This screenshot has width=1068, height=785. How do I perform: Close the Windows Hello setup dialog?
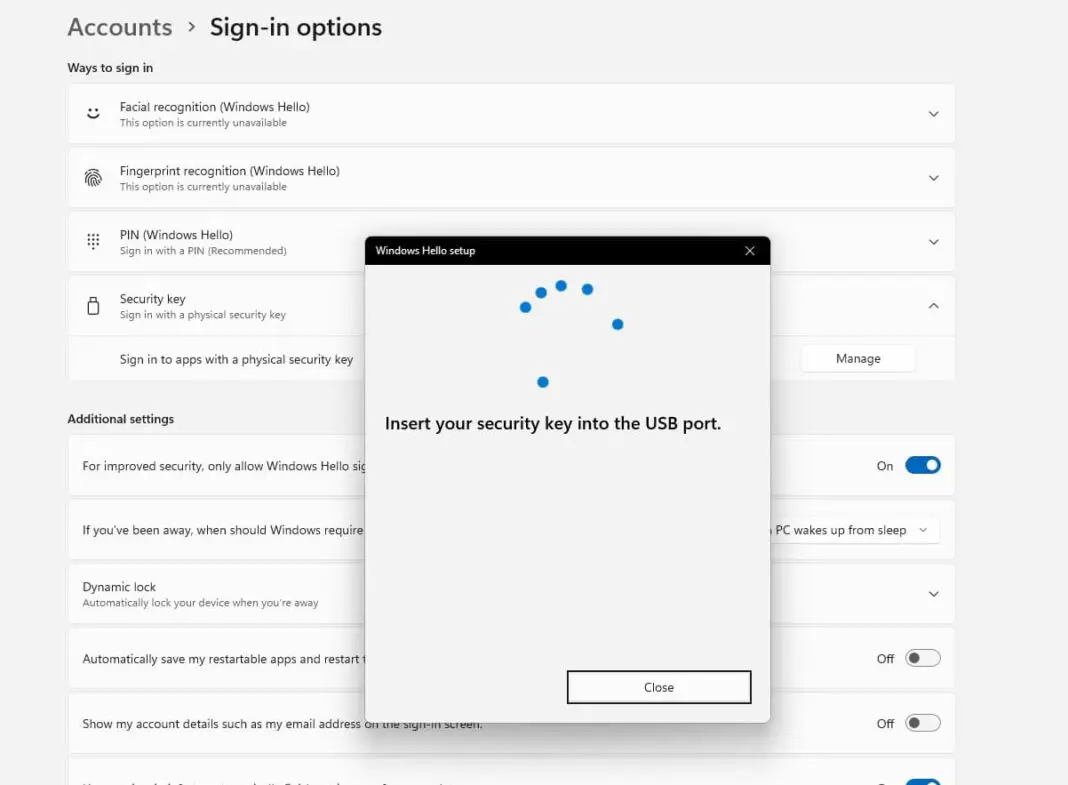(658, 687)
